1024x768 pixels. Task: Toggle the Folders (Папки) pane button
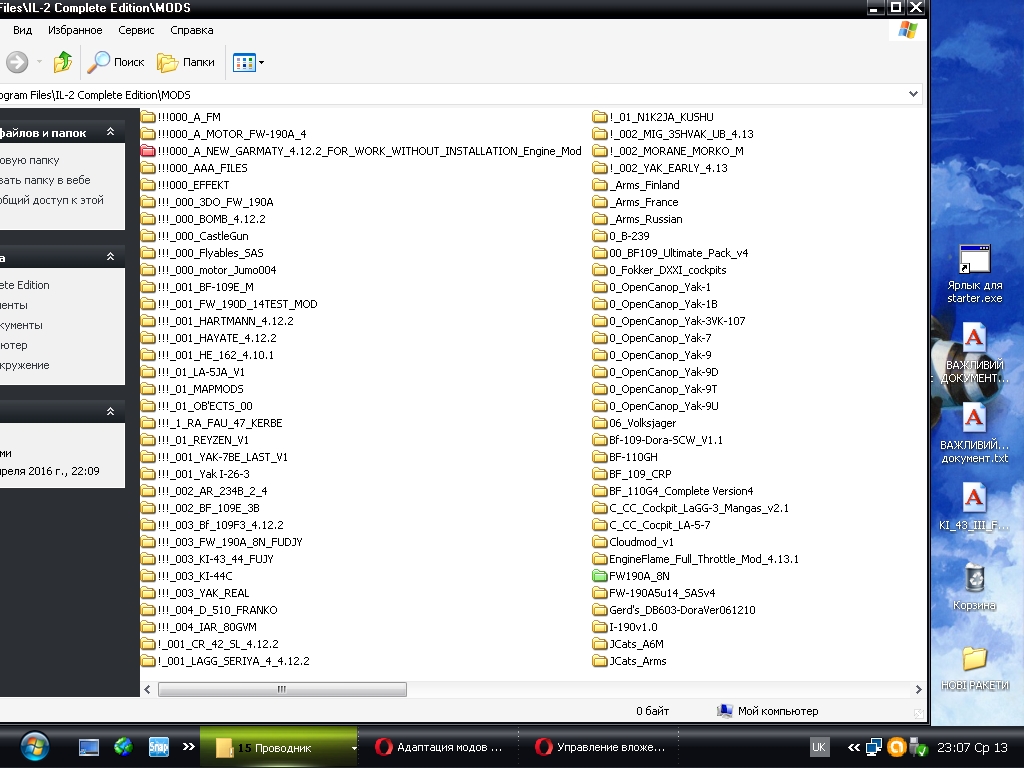click(185, 62)
